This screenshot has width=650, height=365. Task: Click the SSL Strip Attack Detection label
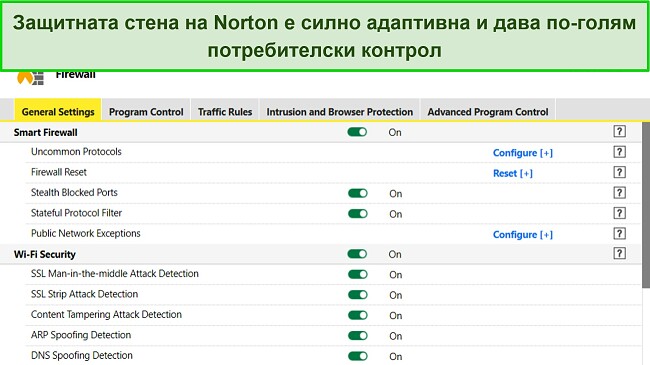coord(85,294)
